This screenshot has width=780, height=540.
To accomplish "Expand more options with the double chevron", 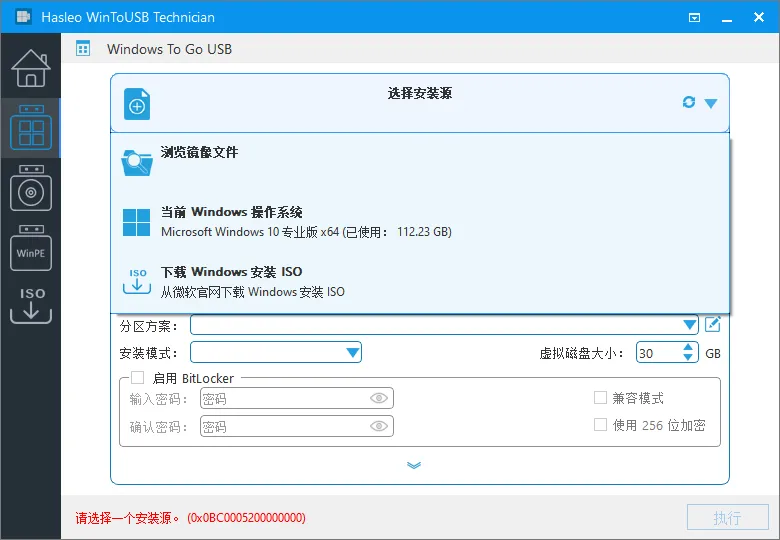I will (414, 465).
